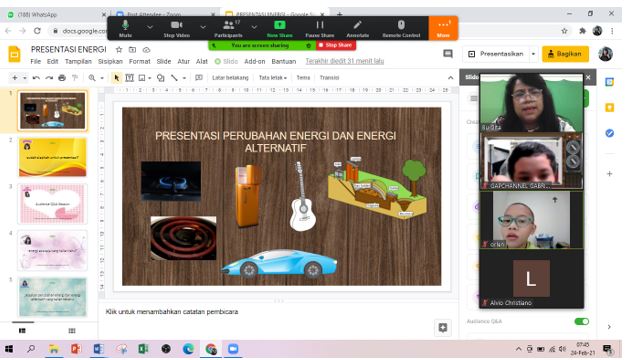Expand the Participants options arrow
The height and width of the screenshot is (360, 626).
click(x=254, y=27)
